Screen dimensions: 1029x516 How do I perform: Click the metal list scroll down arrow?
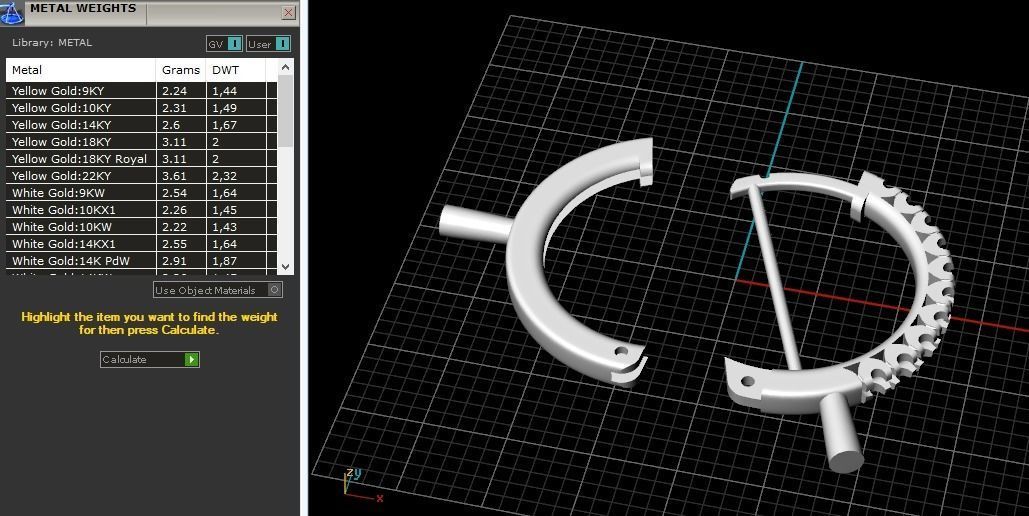point(285,267)
